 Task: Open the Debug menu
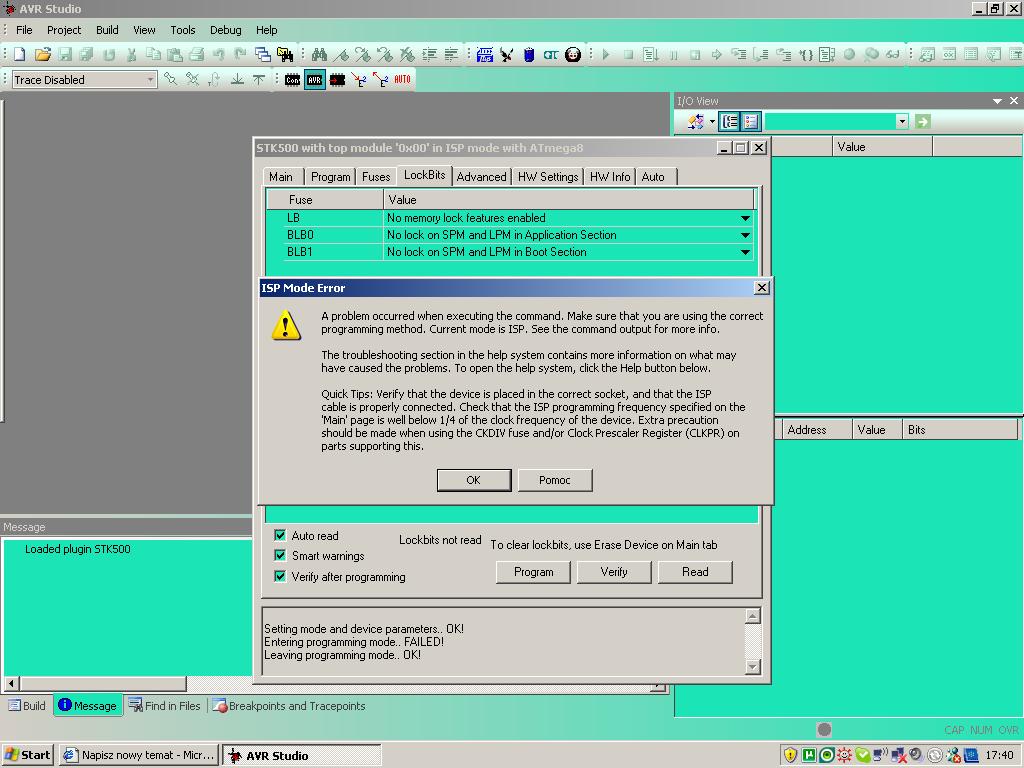pos(225,30)
